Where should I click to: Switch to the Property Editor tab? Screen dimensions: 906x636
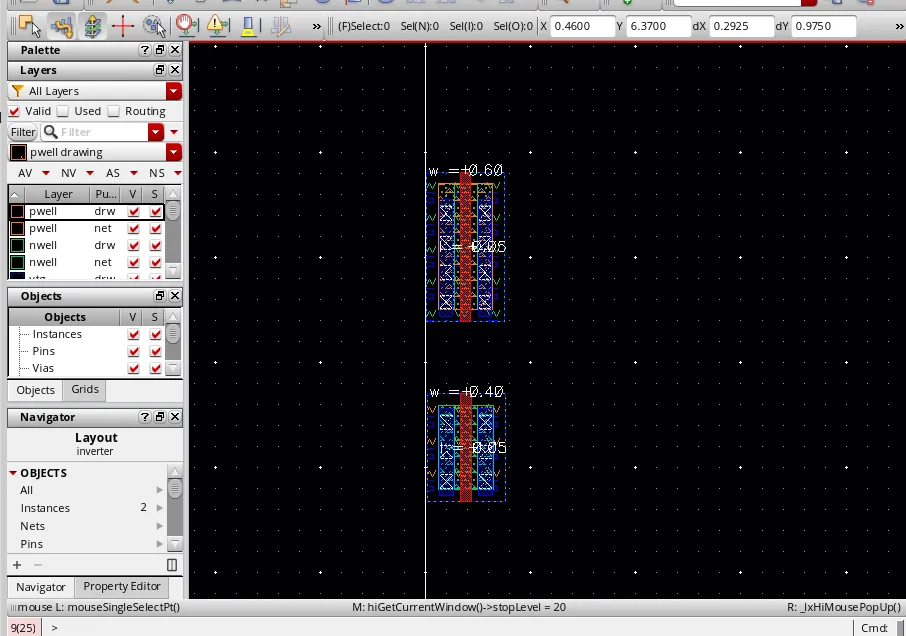pos(122,587)
